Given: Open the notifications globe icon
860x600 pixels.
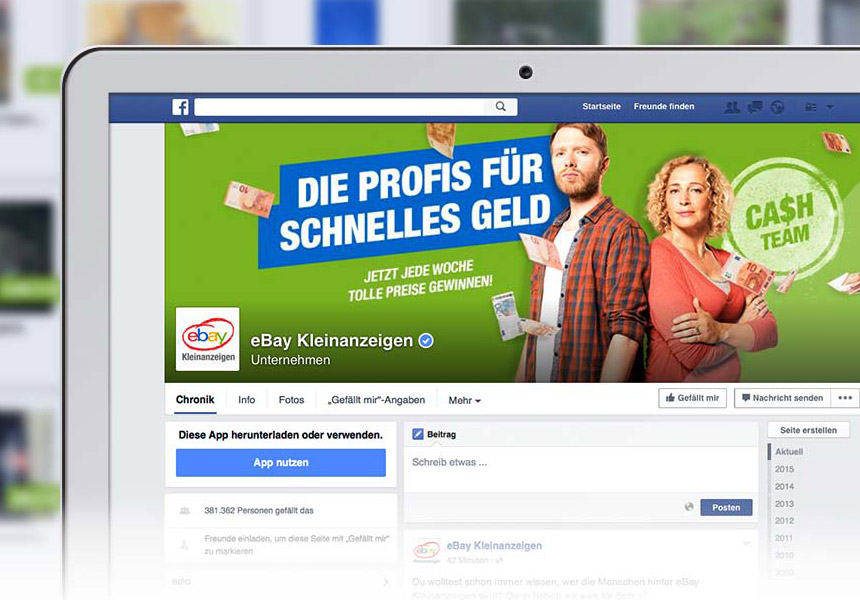Looking at the screenshot, I should [777, 107].
